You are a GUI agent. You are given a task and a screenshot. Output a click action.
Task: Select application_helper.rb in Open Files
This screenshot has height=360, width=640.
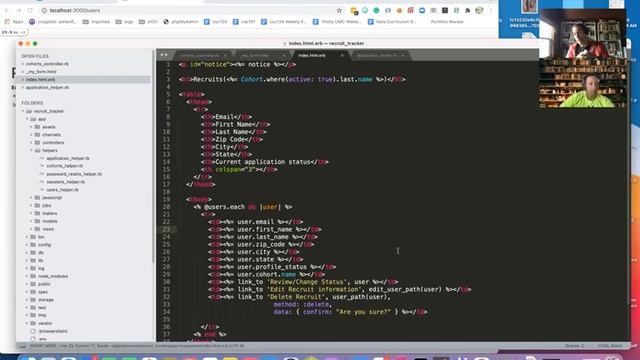coord(47,87)
